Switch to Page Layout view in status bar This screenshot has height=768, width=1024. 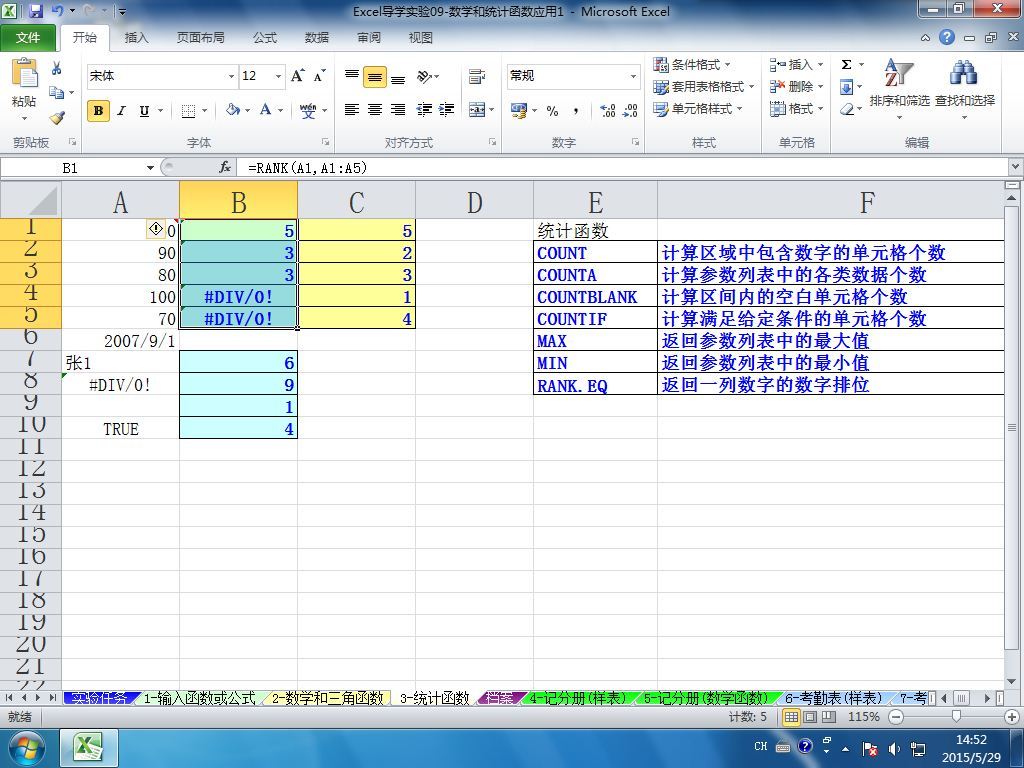click(810, 717)
